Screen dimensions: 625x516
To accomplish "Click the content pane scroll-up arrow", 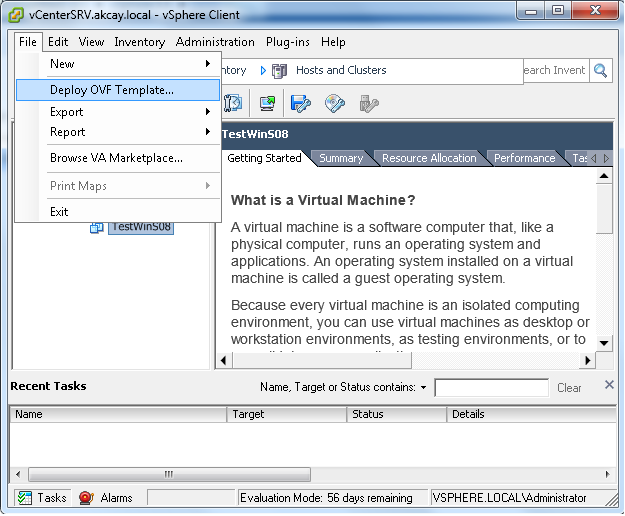I will 604,176.
